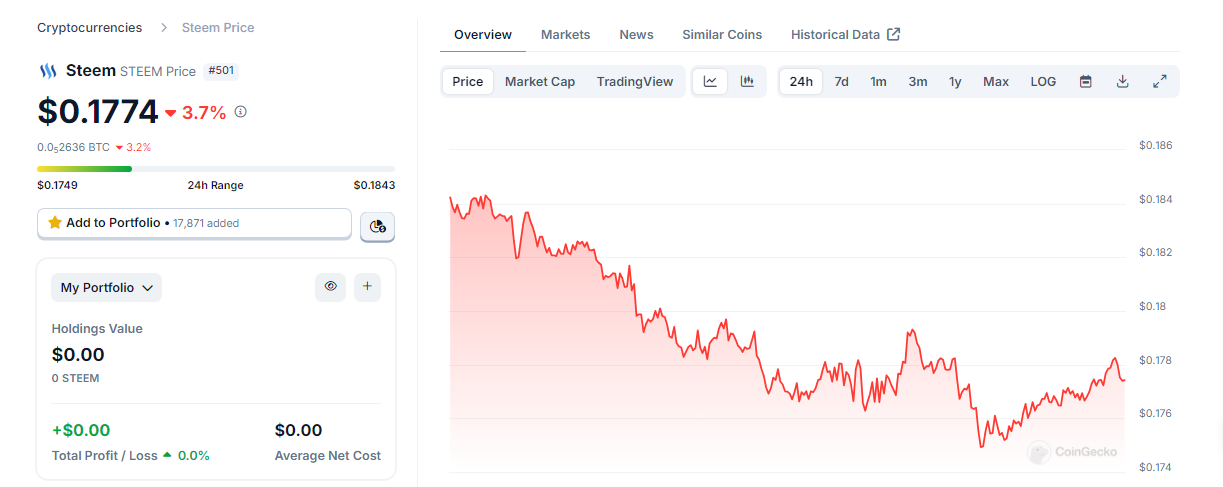Click the BTC price 0.0₅2636 BTC
This screenshot has height=487, width=1223.
click(x=73, y=147)
